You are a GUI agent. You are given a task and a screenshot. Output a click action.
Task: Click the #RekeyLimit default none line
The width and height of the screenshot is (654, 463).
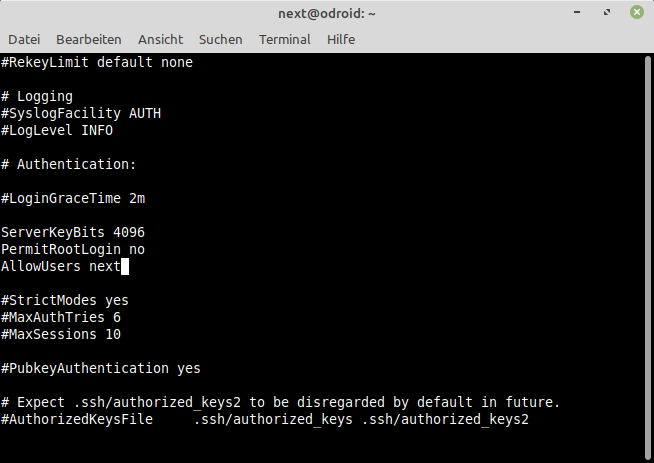click(x=97, y=63)
